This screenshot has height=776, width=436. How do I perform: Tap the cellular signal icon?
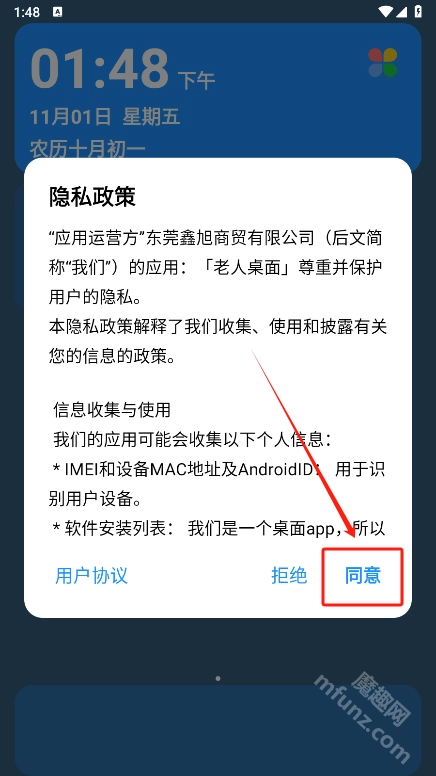coord(401,11)
